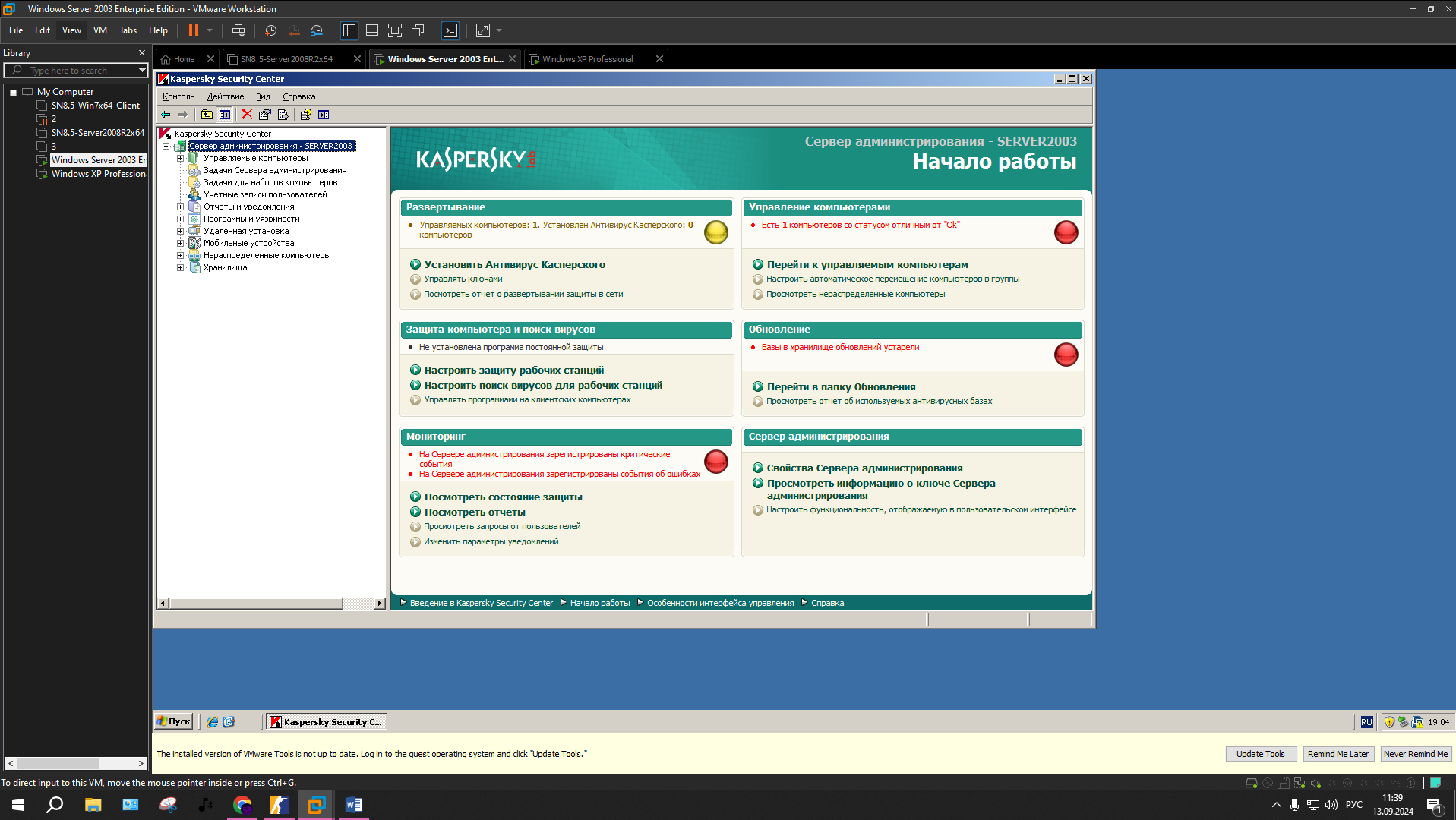Screen dimensions: 1456x820
Task: Expand the Управляемые компьютеры node
Action: pyautogui.click(x=180, y=158)
